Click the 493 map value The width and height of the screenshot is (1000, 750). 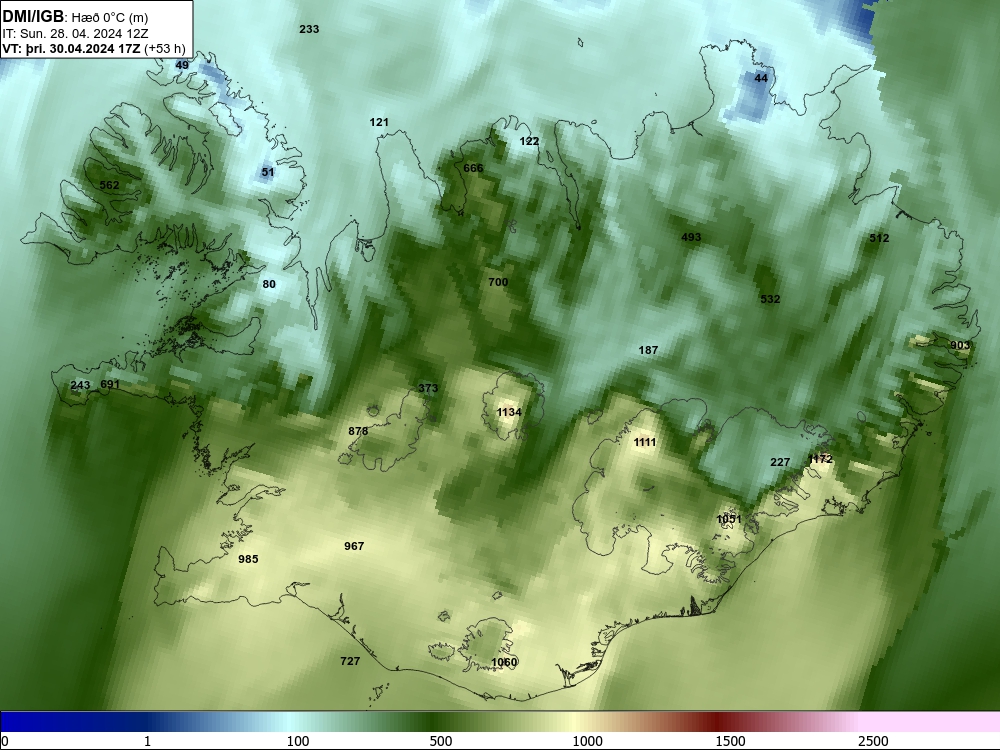691,237
